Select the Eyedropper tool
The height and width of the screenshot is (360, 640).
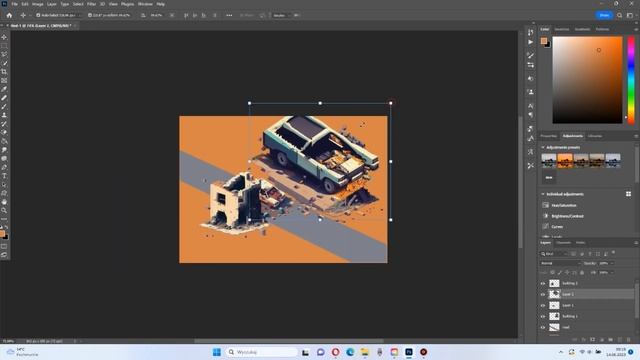point(4,89)
